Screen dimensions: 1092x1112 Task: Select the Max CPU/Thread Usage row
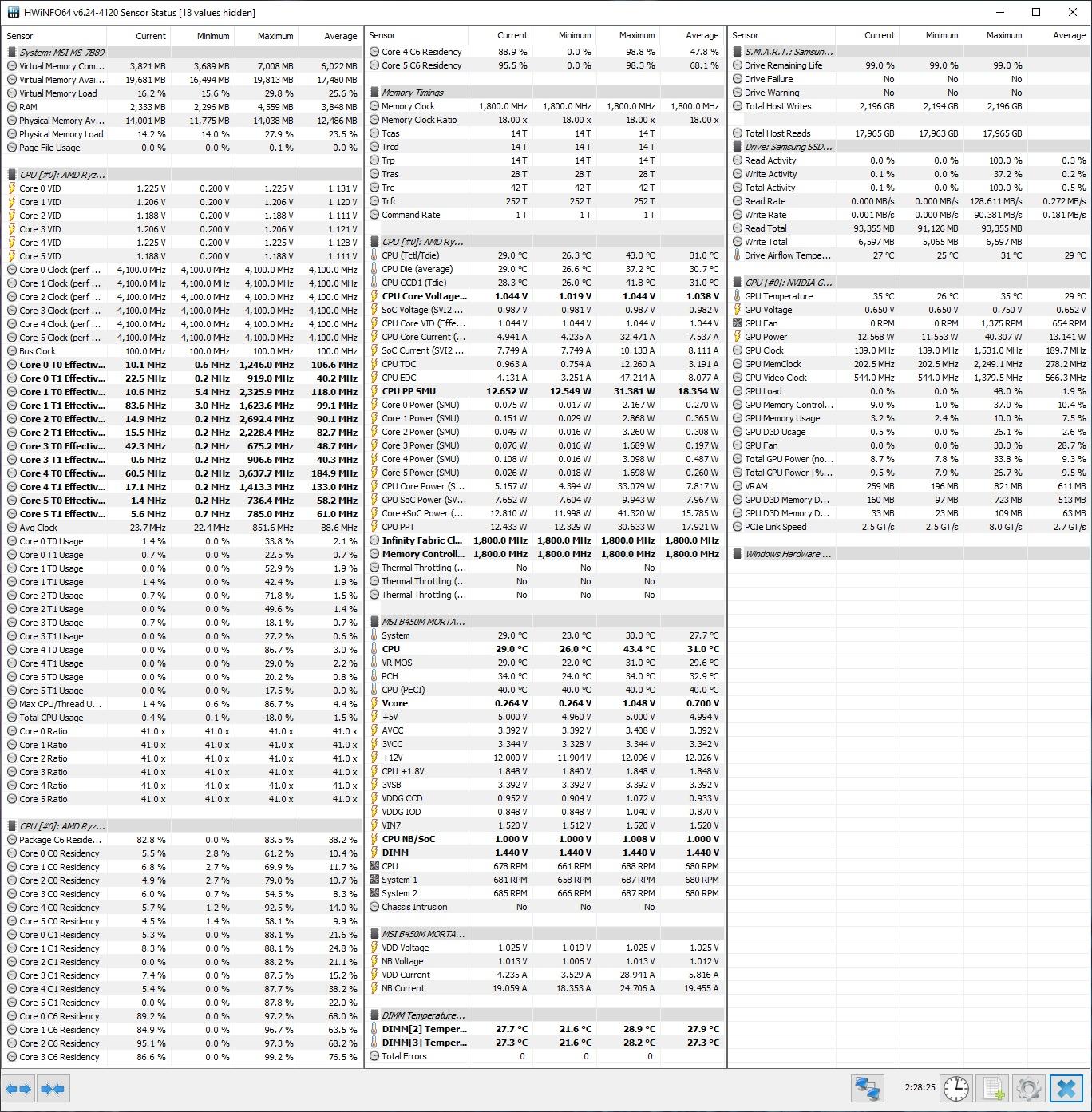click(x=183, y=704)
